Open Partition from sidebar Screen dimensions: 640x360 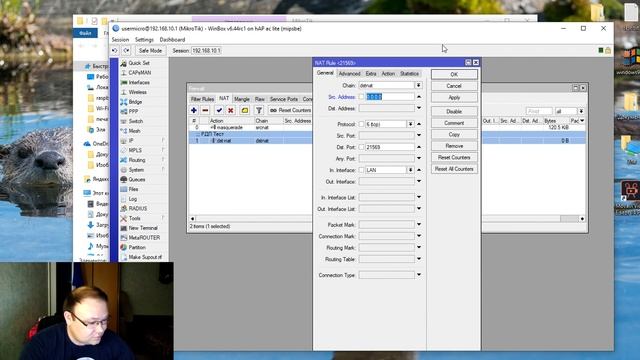[x=137, y=247]
